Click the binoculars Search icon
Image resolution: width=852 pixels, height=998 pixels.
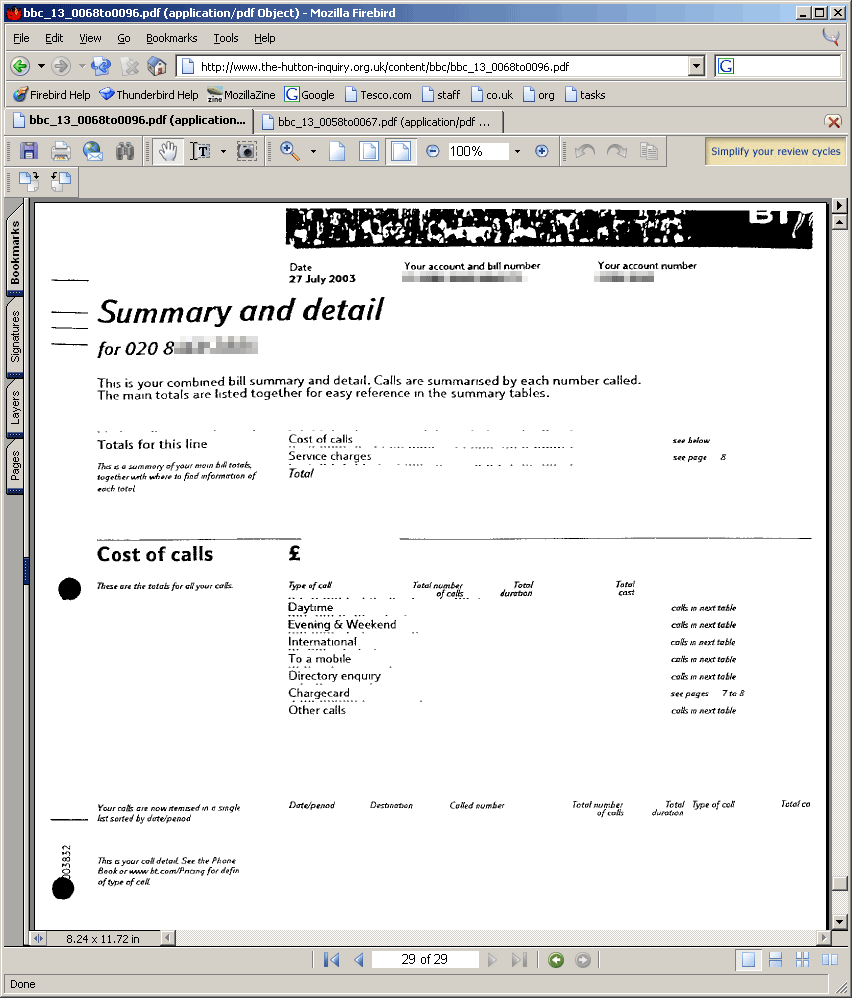125,152
